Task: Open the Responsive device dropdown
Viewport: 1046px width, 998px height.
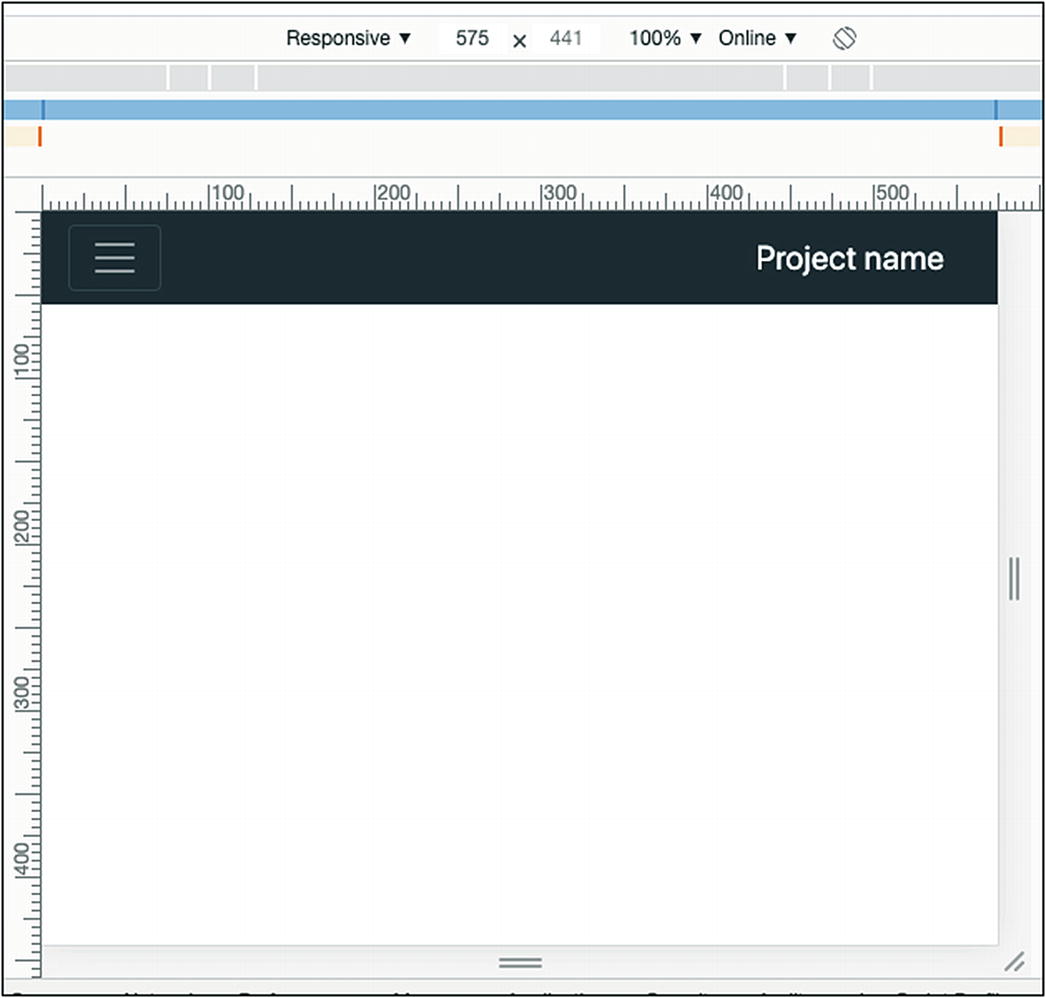Action: [x=348, y=39]
